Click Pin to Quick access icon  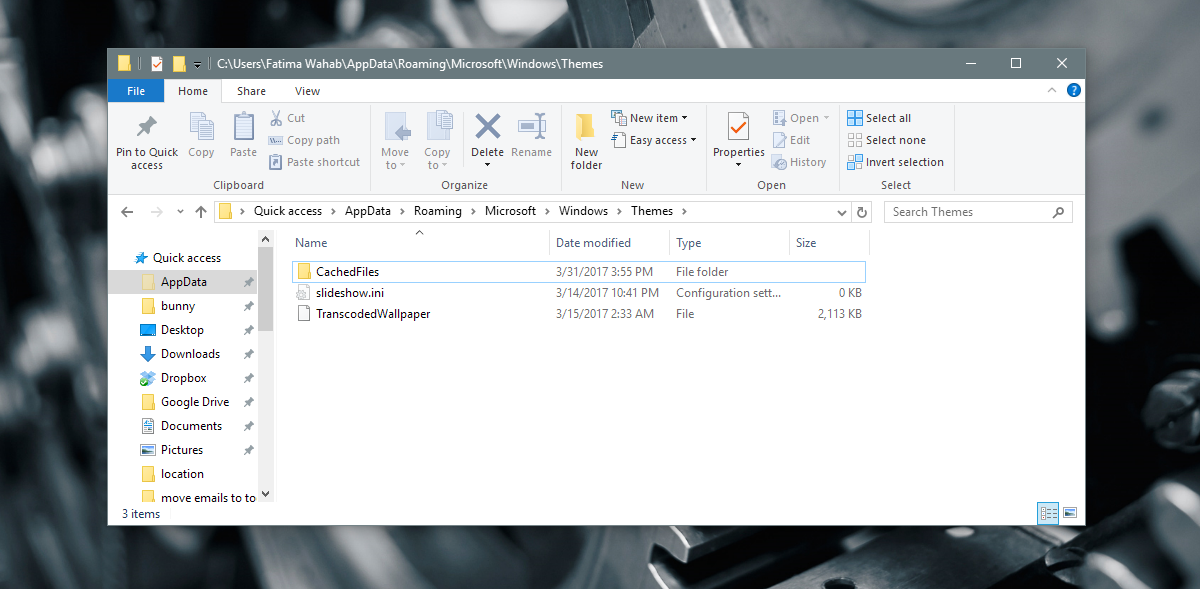tap(147, 127)
